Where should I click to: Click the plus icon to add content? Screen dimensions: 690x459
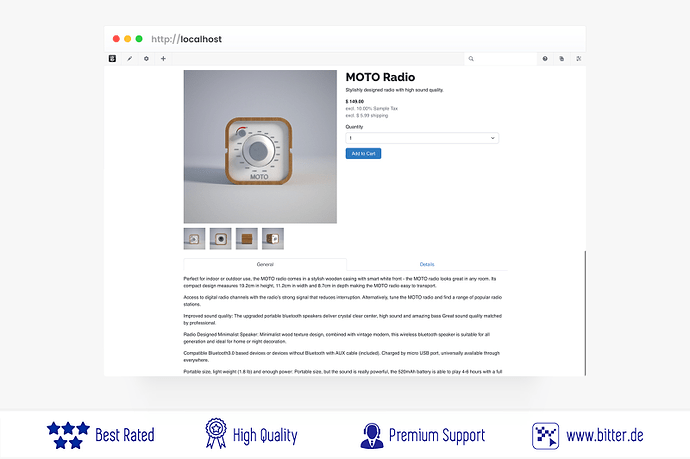163,59
